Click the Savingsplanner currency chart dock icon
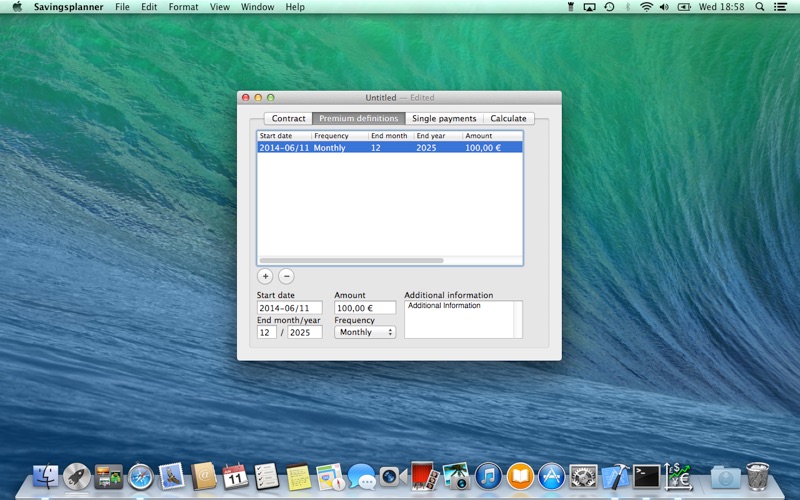Viewport: 800px width, 500px height. coord(678,477)
